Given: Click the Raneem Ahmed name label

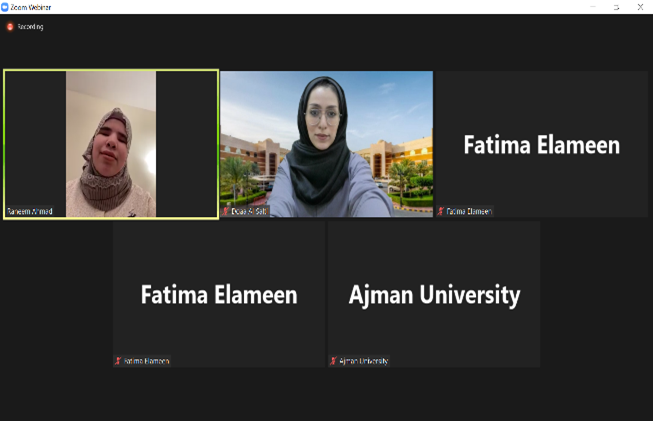Looking at the screenshot, I should click(30, 211).
